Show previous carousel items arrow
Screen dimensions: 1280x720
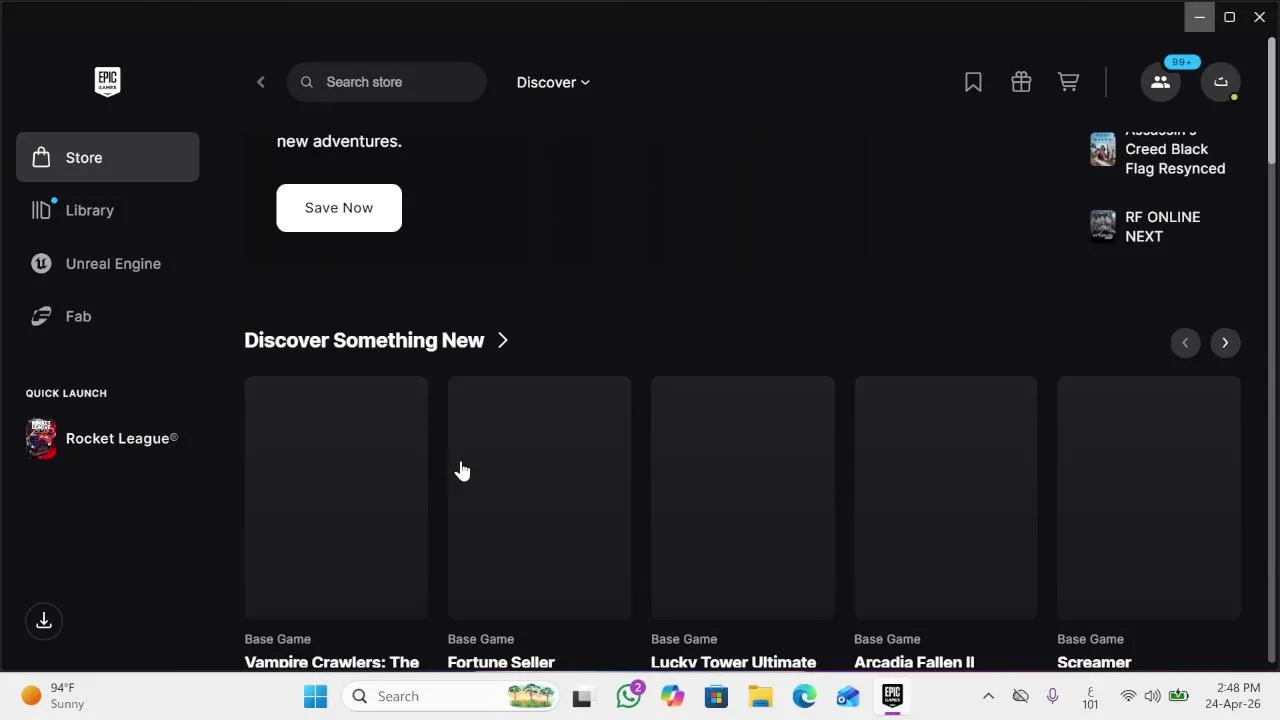(1185, 343)
